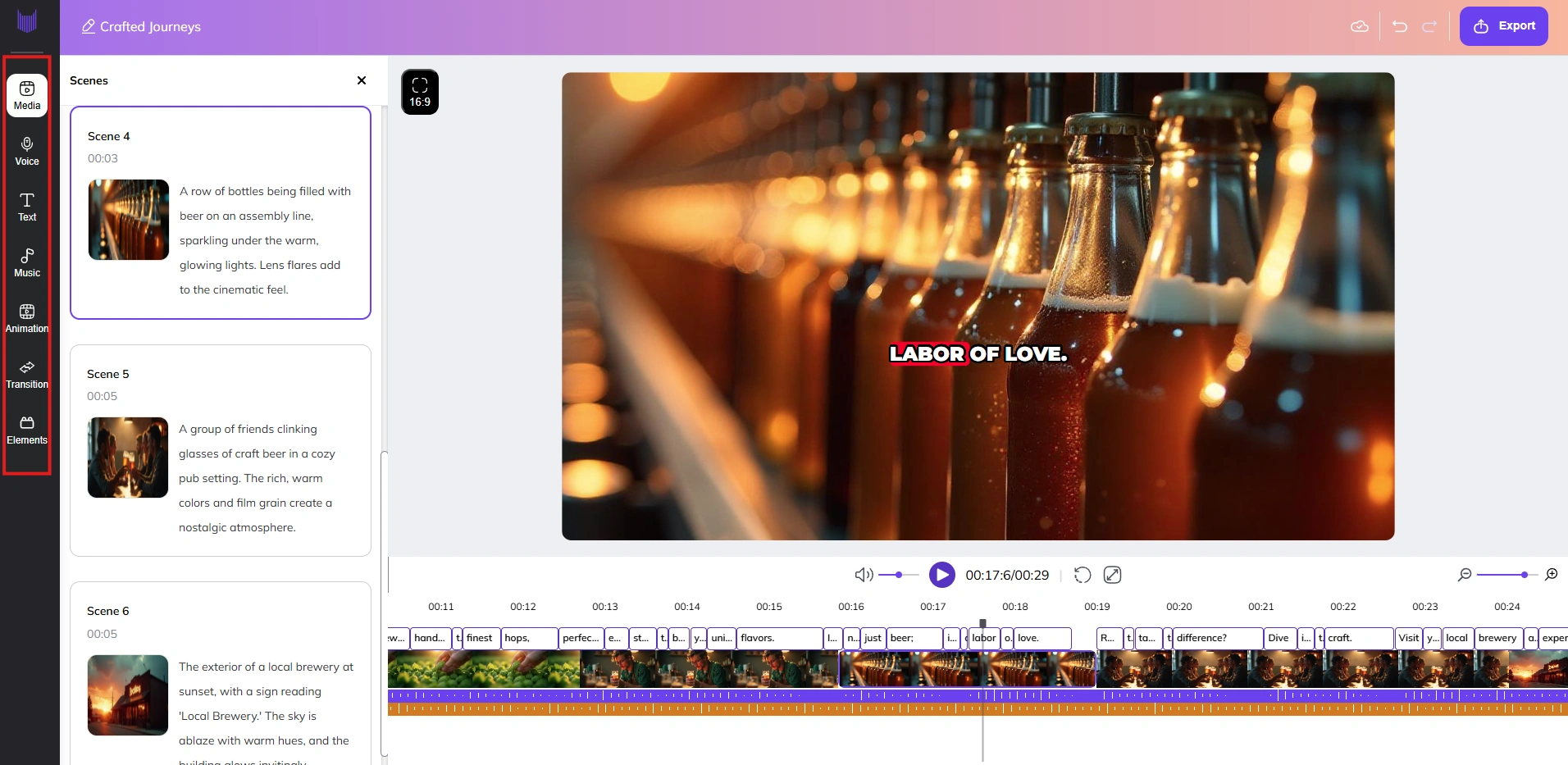Click the cloud save status icon

[1360, 26]
